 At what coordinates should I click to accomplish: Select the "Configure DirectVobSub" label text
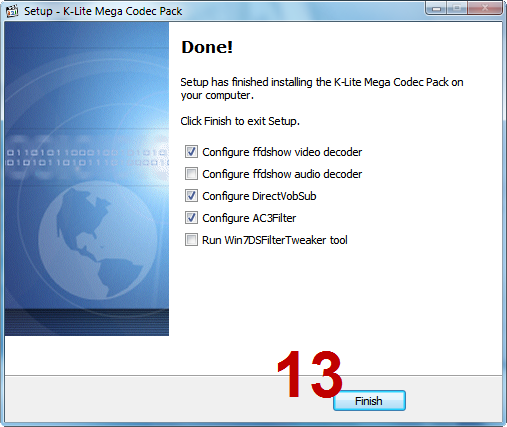pos(259,196)
